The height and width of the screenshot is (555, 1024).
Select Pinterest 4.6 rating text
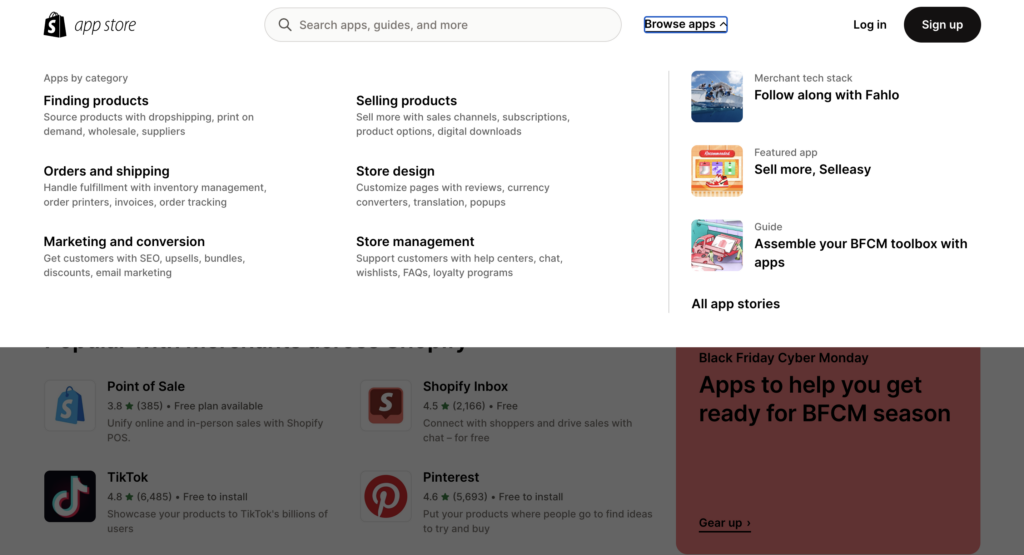(x=492, y=497)
